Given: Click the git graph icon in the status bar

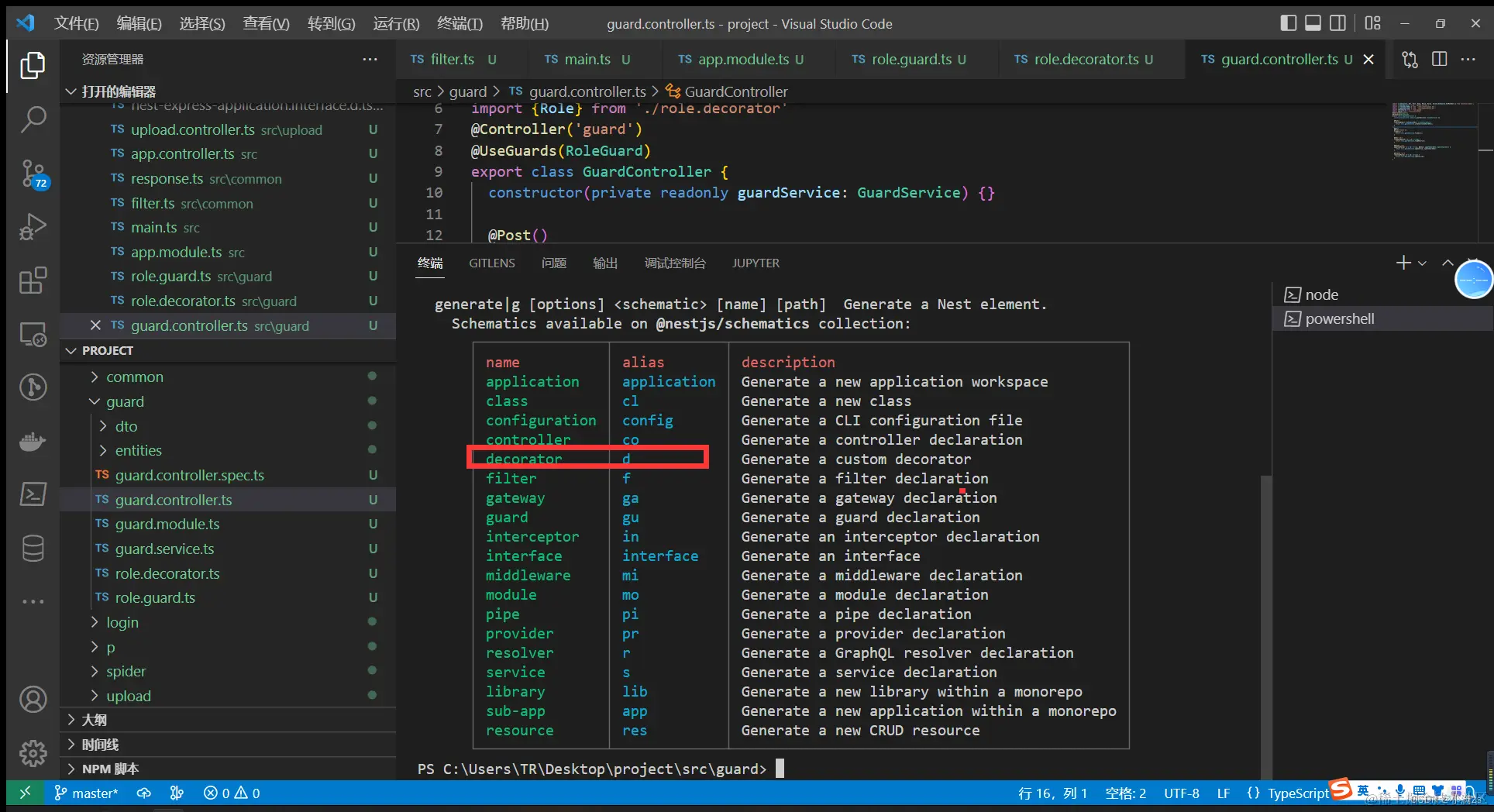Looking at the screenshot, I should [177, 793].
